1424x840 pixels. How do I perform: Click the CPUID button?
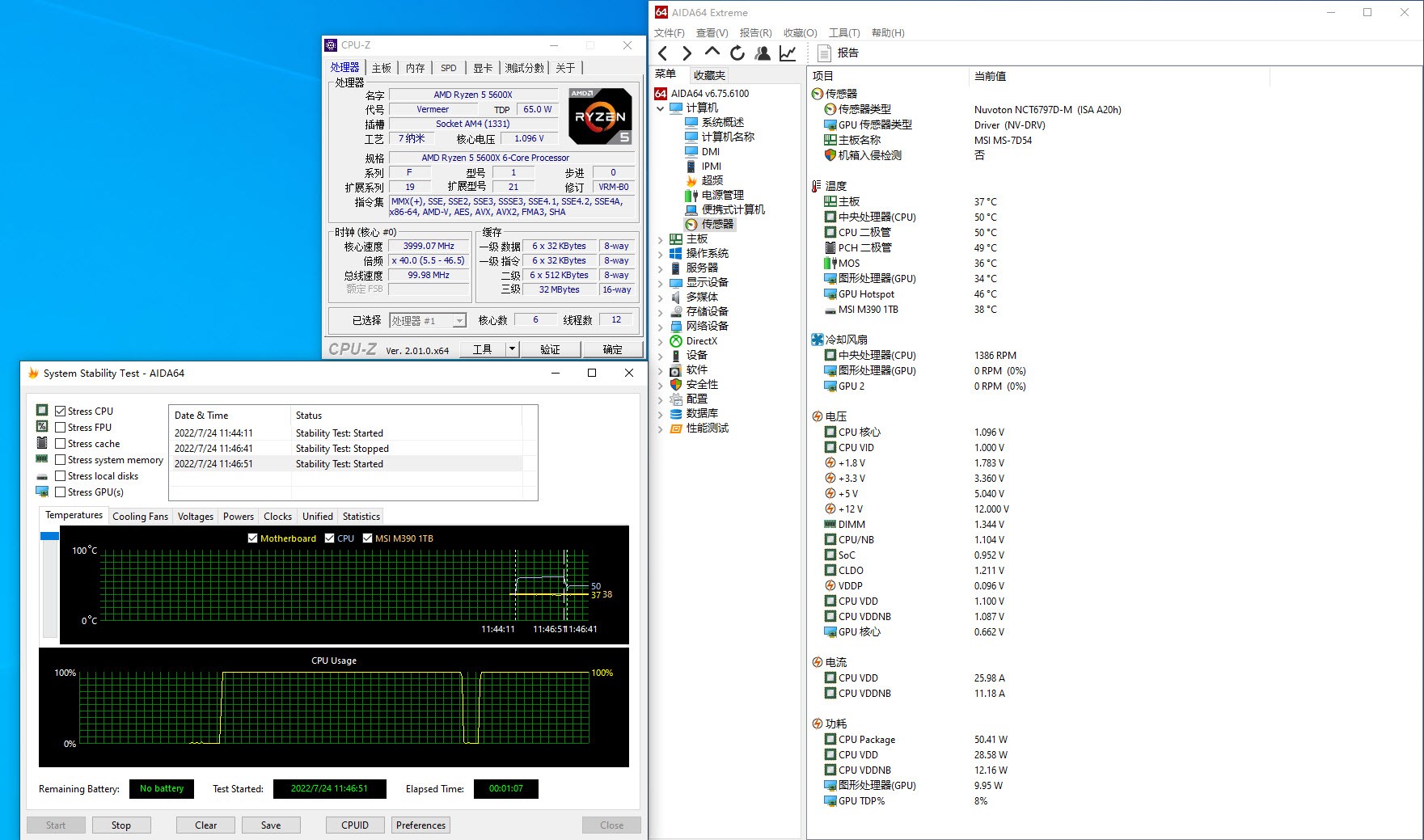click(x=355, y=825)
